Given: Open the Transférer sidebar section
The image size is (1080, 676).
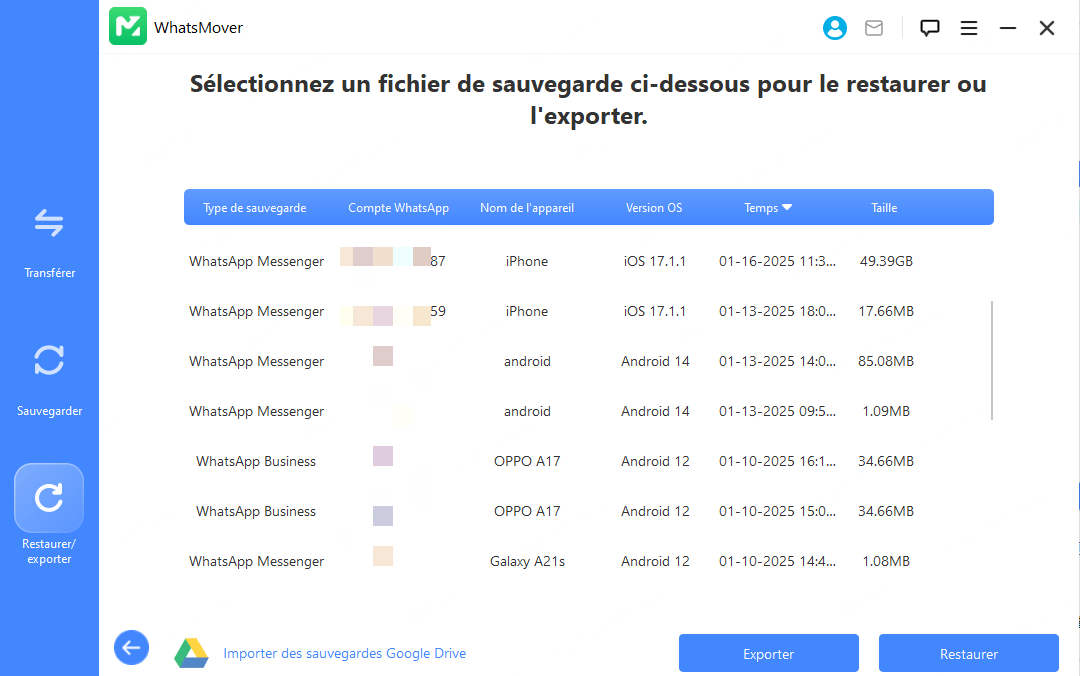Looking at the screenshot, I should click(x=49, y=238).
